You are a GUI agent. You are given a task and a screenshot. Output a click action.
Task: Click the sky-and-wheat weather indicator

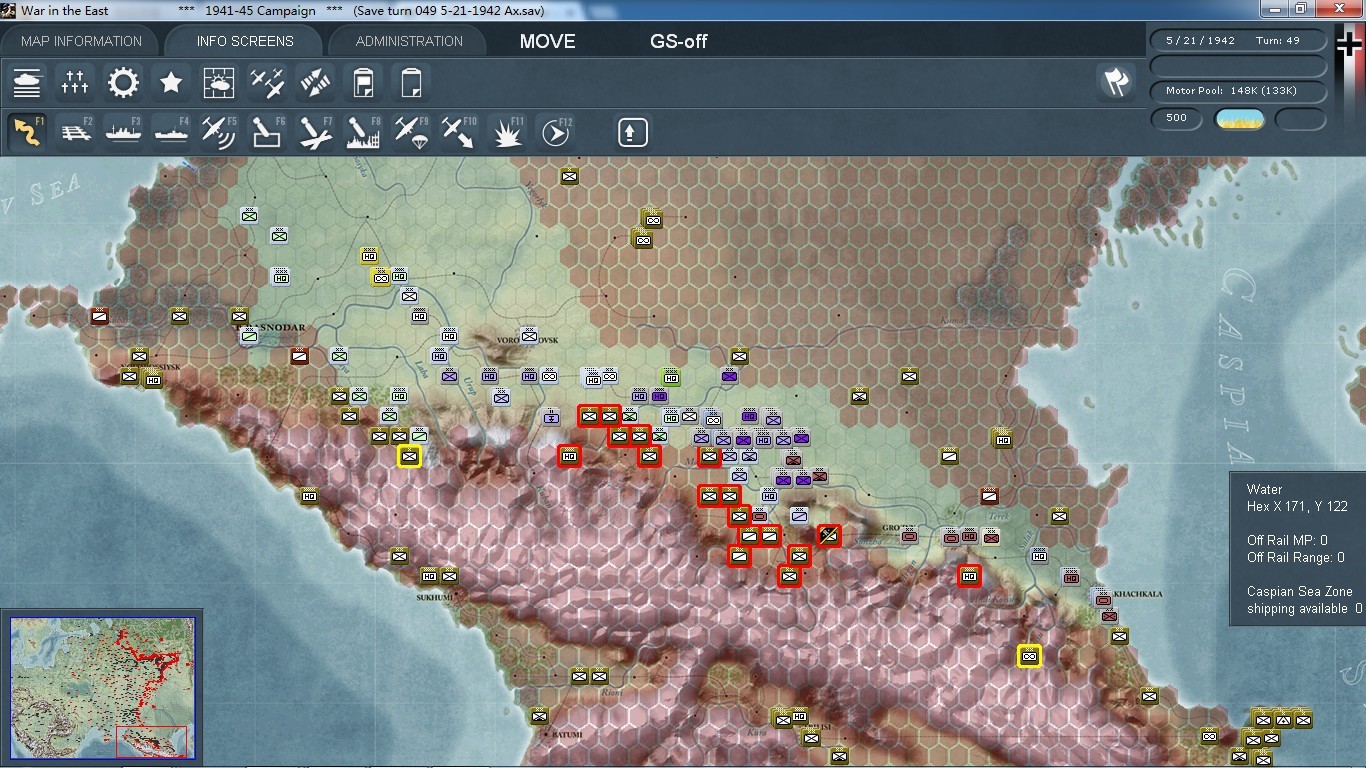[x=1240, y=119]
